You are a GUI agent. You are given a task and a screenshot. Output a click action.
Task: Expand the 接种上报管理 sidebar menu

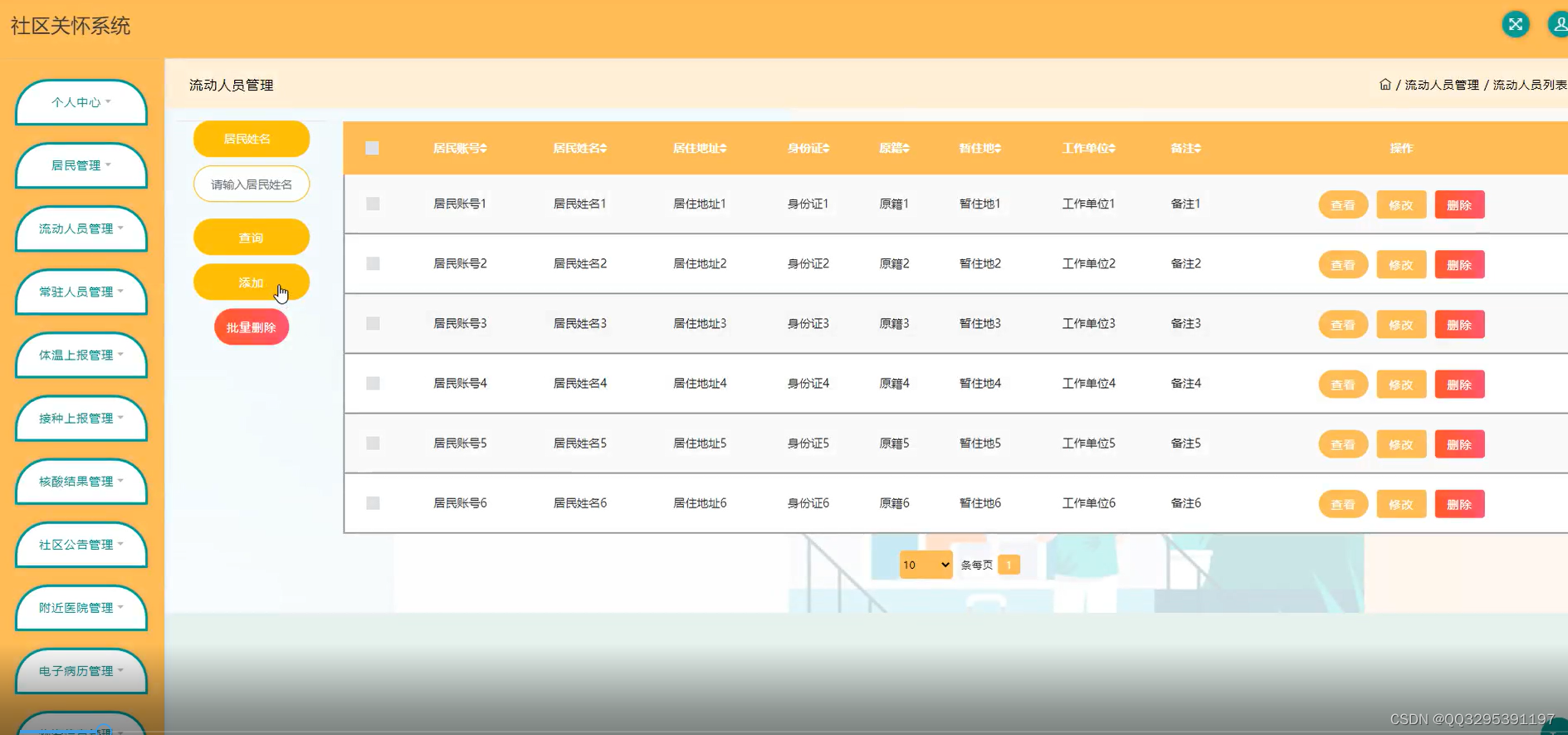pos(81,418)
